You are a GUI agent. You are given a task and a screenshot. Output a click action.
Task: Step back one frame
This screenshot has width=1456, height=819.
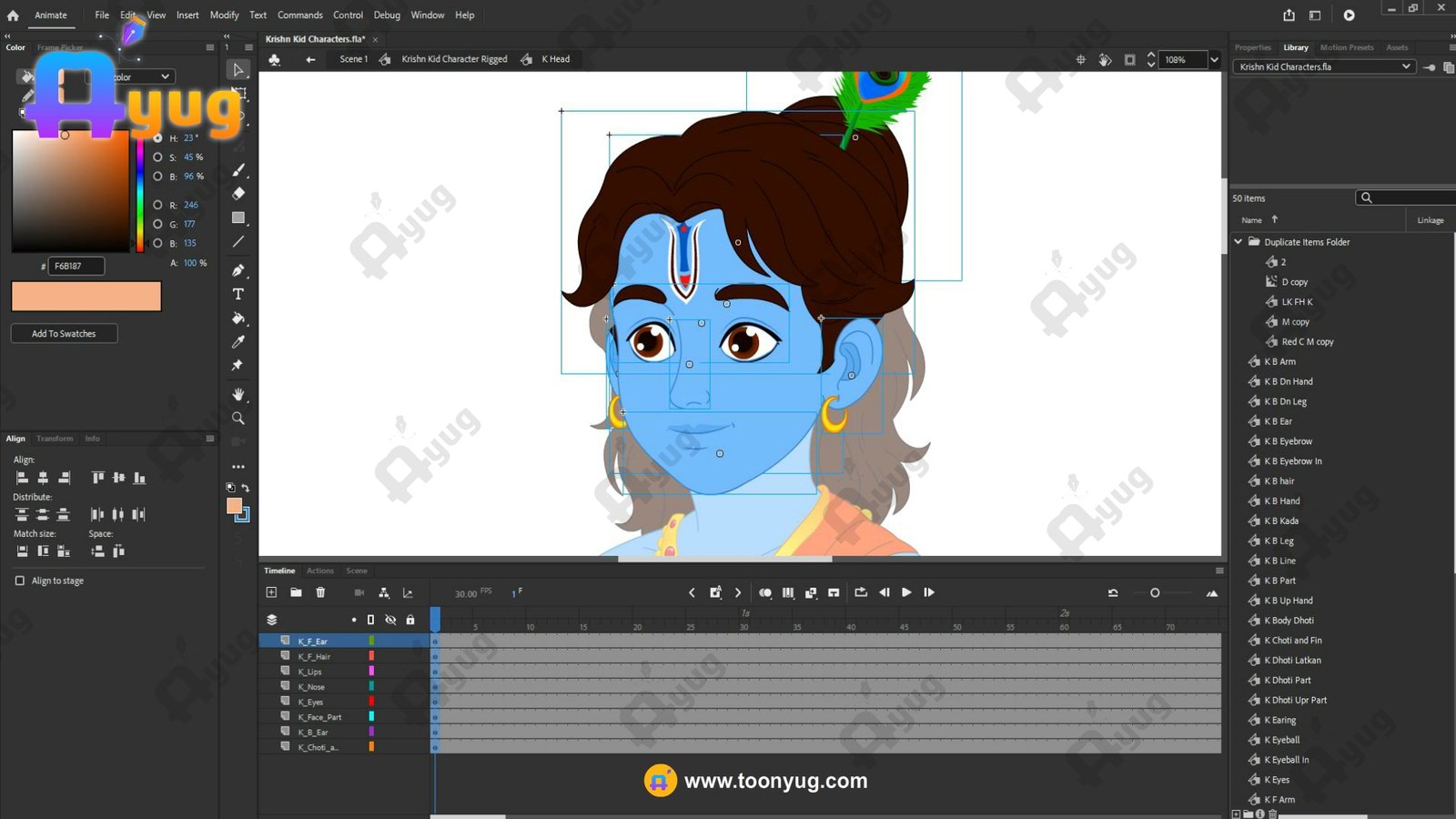pyautogui.click(x=884, y=592)
